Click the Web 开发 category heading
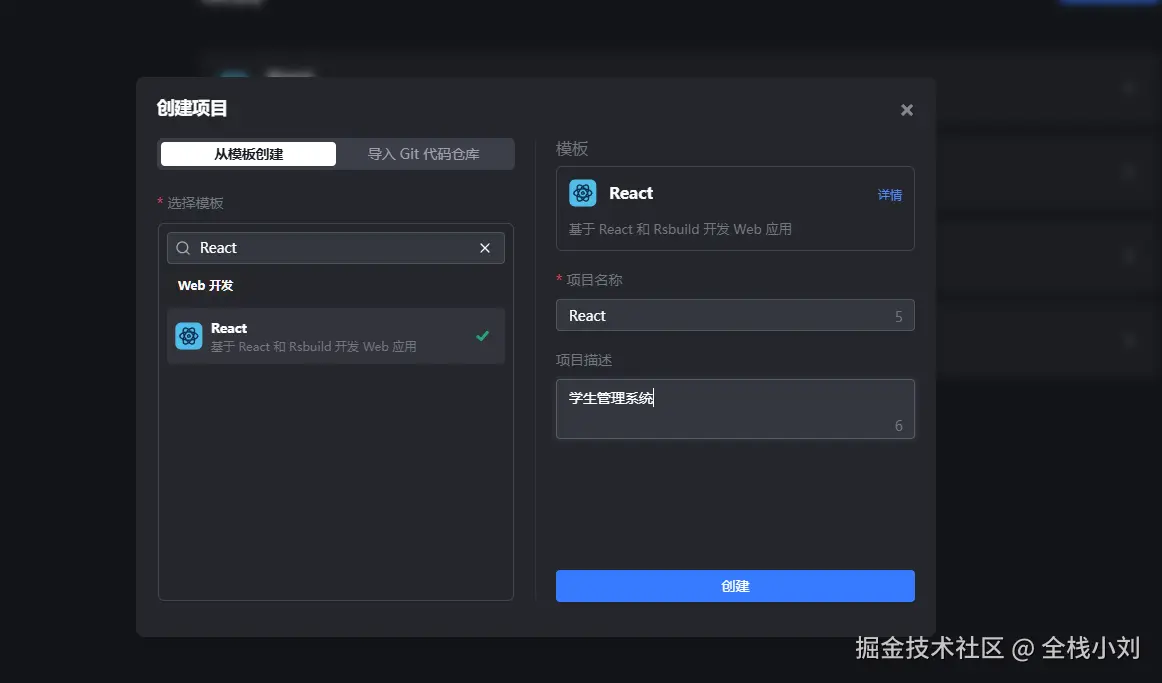The height and width of the screenshot is (683, 1162). [x=205, y=285]
